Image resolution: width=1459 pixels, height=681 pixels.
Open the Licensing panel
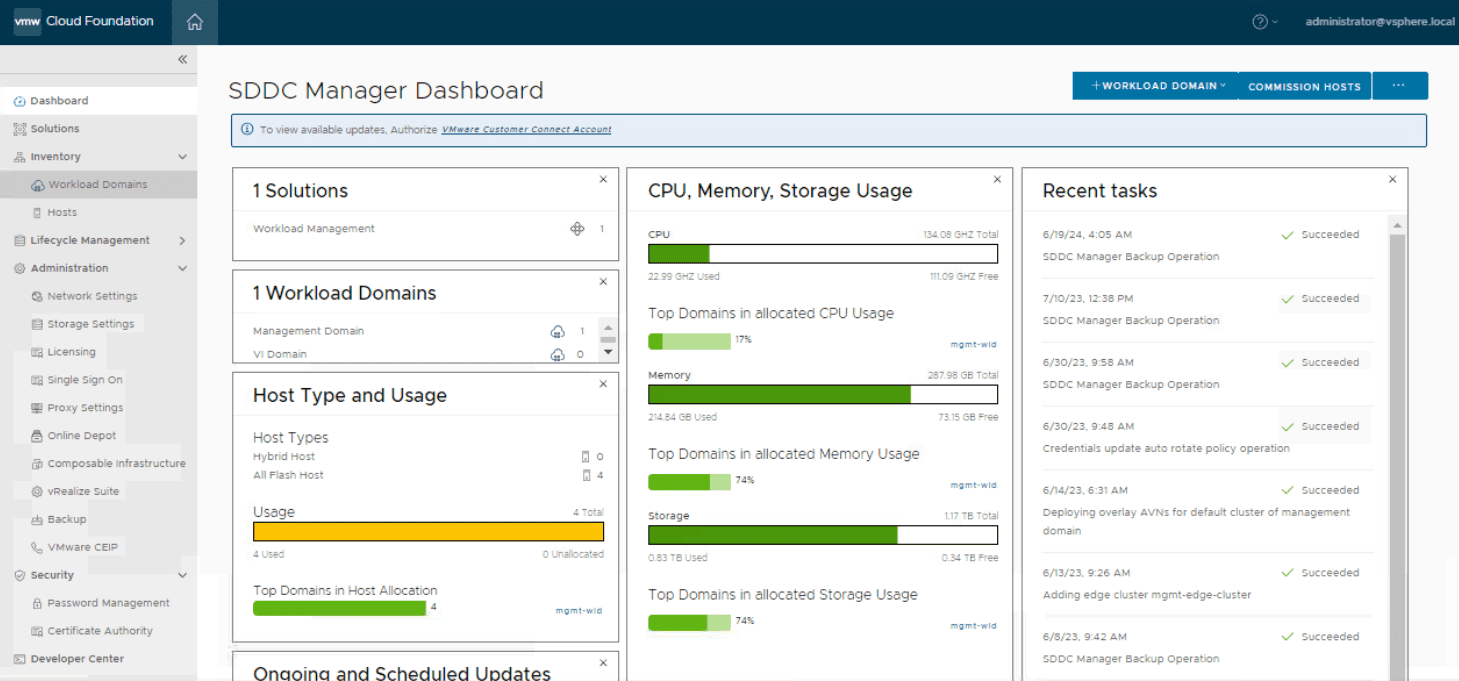click(x=74, y=351)
